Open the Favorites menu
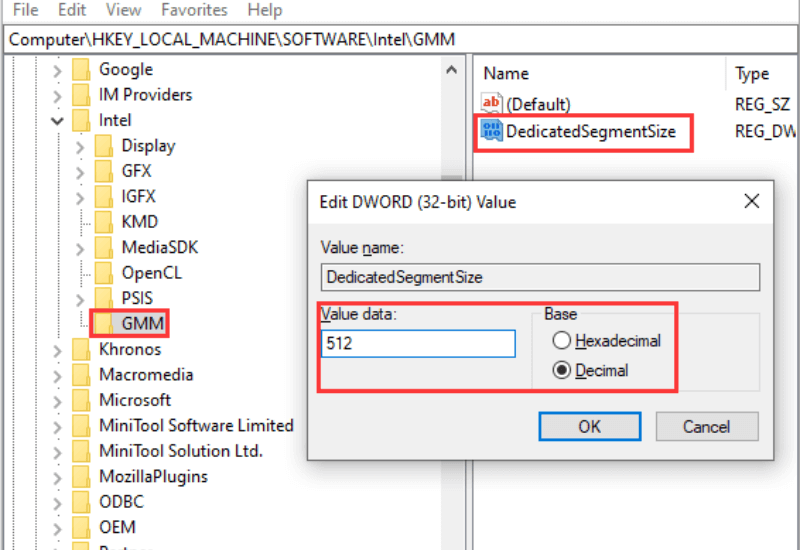Viewport: 800px width, 550px height. 193,10
